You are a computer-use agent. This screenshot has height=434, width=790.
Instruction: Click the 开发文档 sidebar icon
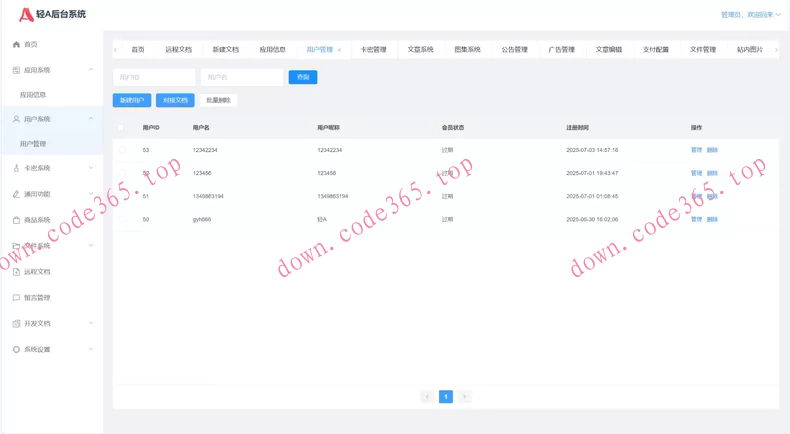click(16, 324)
